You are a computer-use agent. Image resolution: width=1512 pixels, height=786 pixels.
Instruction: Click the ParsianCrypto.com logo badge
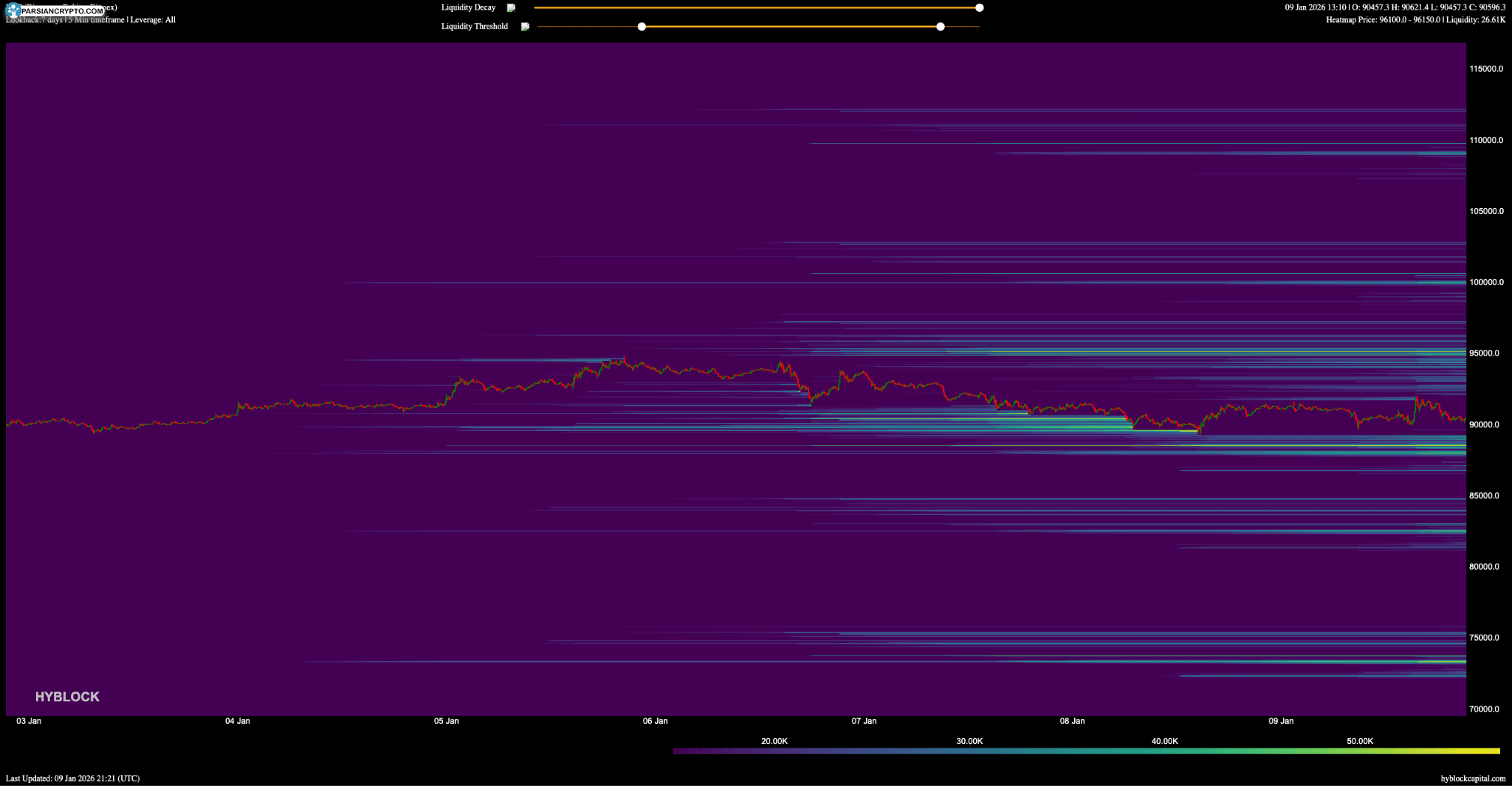[55, 11]
